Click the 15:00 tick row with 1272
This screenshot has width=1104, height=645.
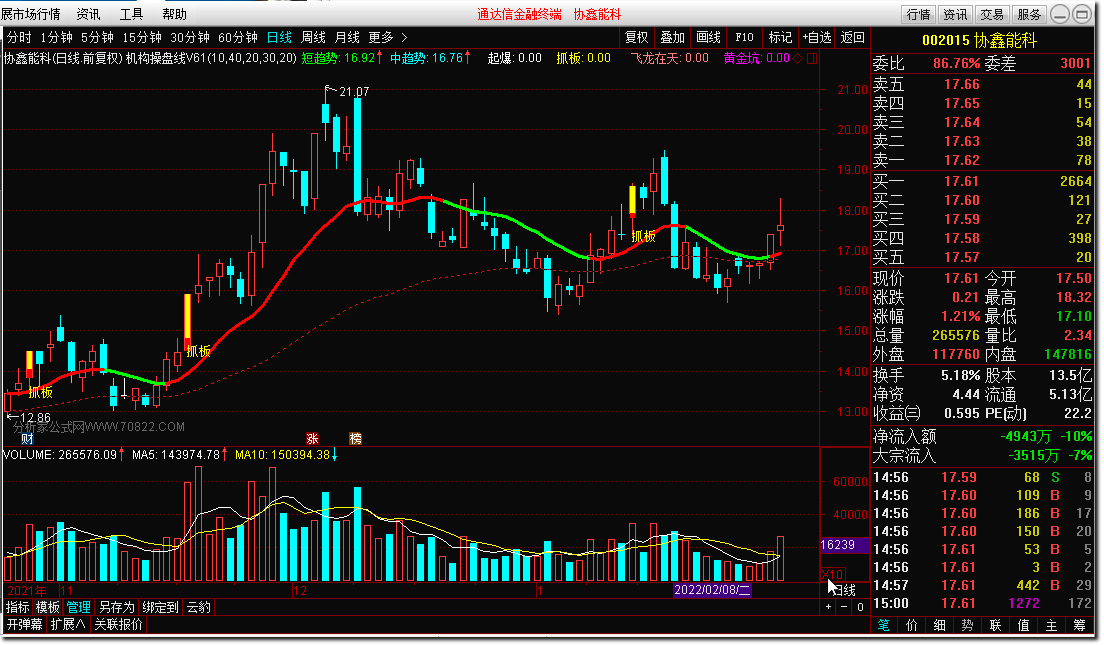click(x=982, y=603)
